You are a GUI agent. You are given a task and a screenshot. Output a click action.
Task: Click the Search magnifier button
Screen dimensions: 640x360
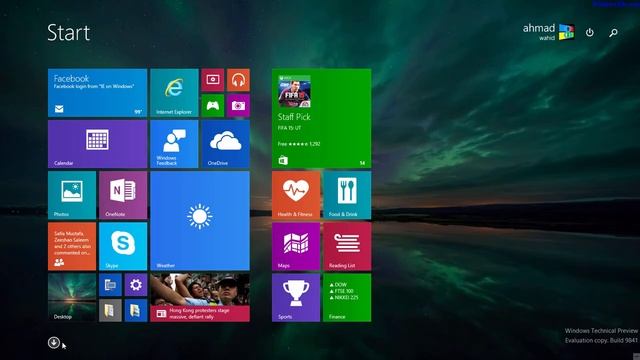coord(613,33)
